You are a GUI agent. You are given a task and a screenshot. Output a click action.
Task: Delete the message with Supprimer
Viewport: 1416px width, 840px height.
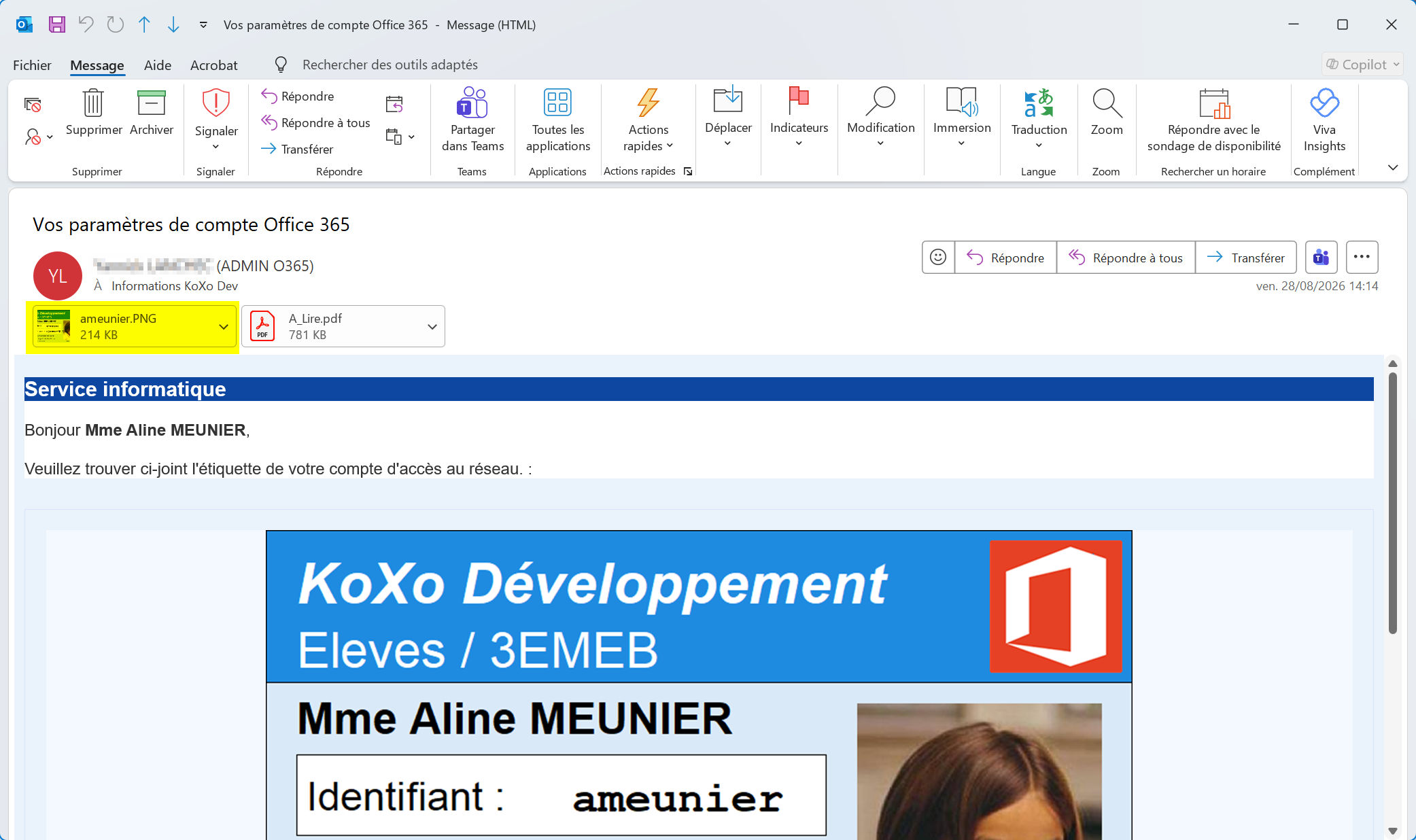pos(94,113)
